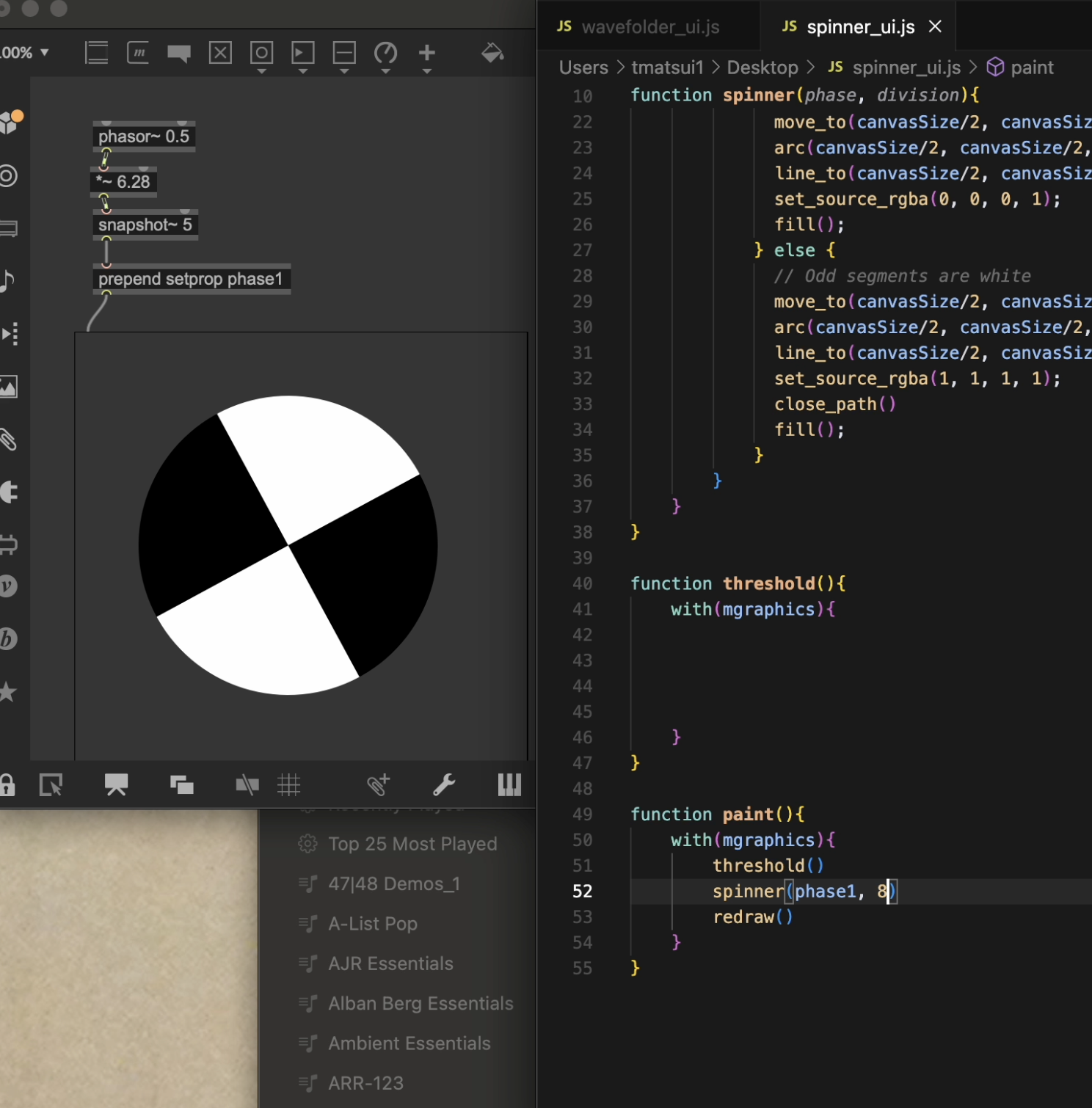Add a new message box from toolbar
This screenshot has height=1108, width=1092.
point(138,53)
